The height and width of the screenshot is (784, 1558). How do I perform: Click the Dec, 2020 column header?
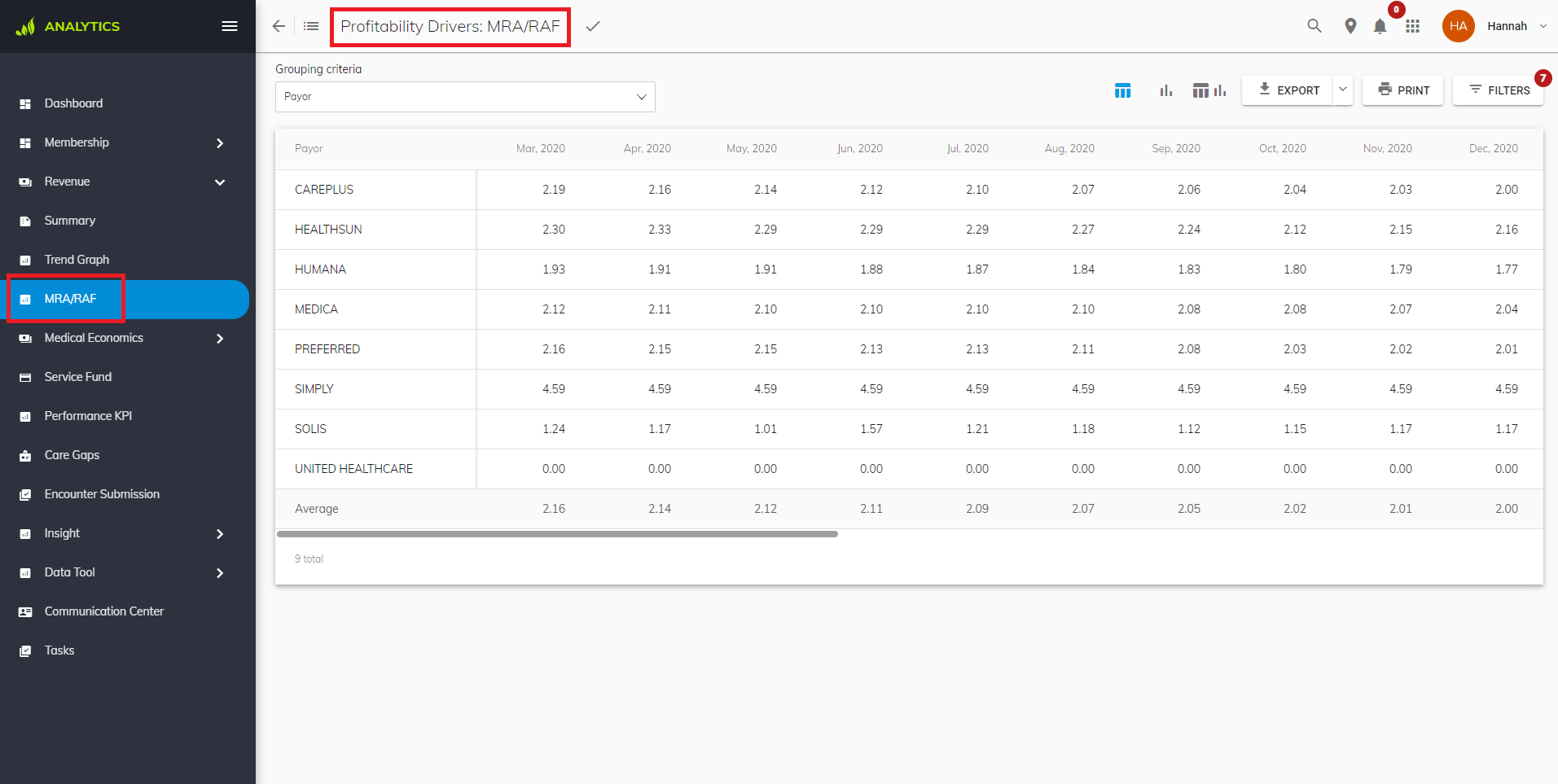point(1493,148)
